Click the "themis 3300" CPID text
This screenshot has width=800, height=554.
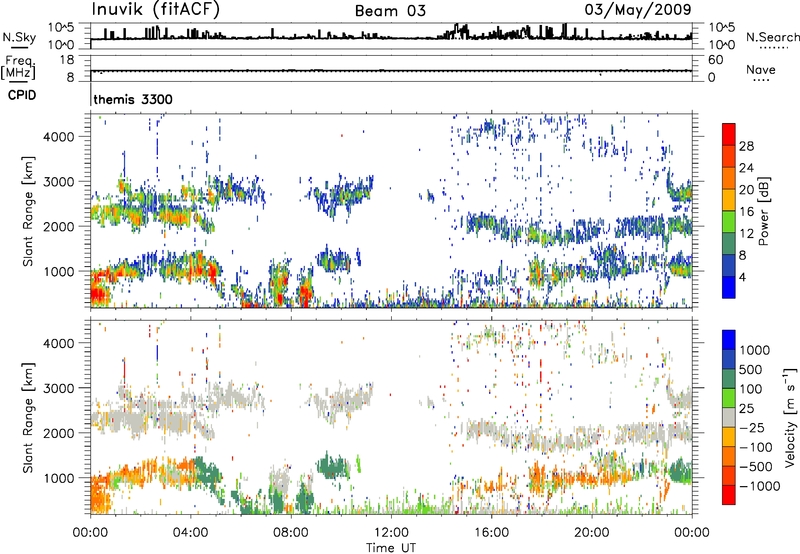(133, 99)
